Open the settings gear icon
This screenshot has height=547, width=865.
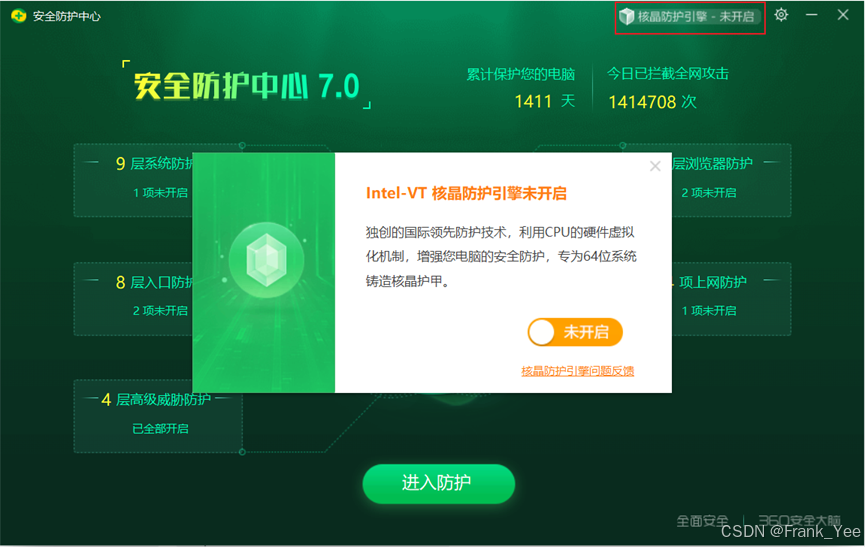click(x=781, y=15)
